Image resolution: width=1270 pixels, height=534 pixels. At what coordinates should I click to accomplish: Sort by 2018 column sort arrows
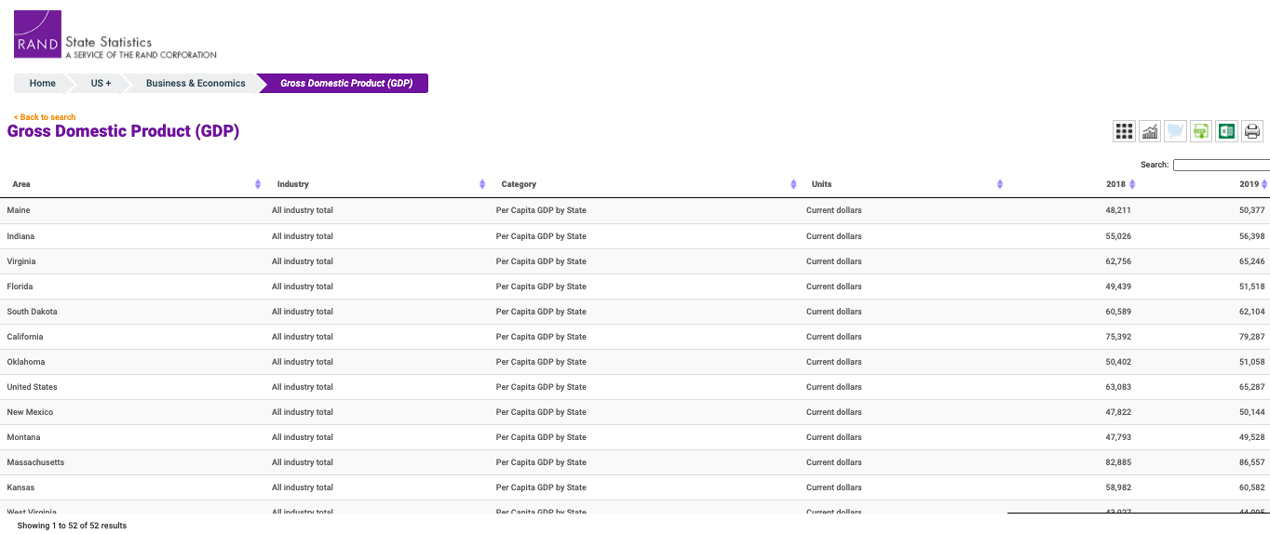1132,184
